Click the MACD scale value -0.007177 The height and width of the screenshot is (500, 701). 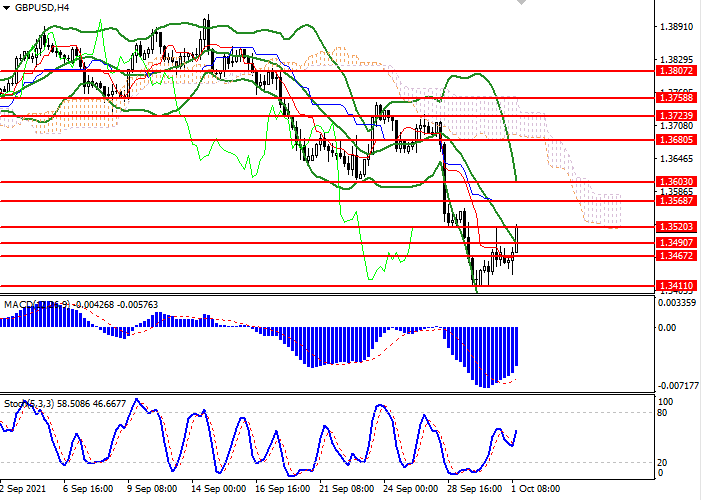coord(679,386)
